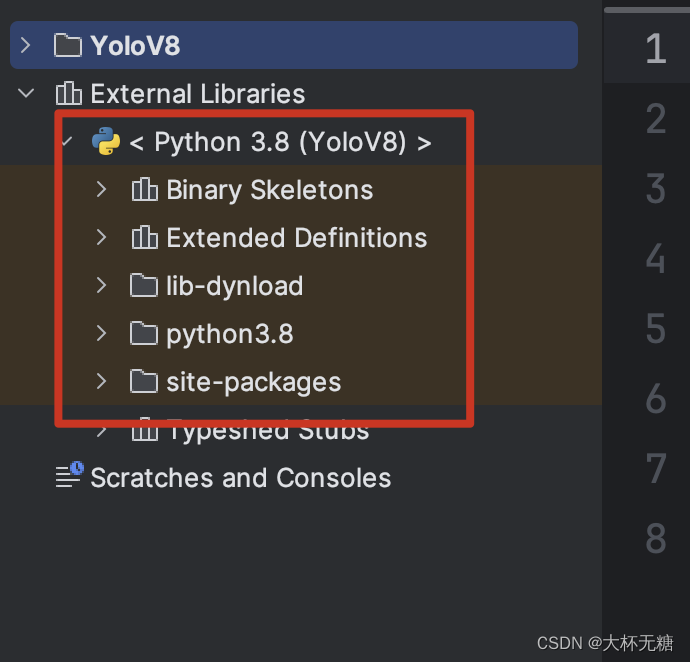Click the Binary Skeletons library icon
690x662 pixels.
click(145, 190)
